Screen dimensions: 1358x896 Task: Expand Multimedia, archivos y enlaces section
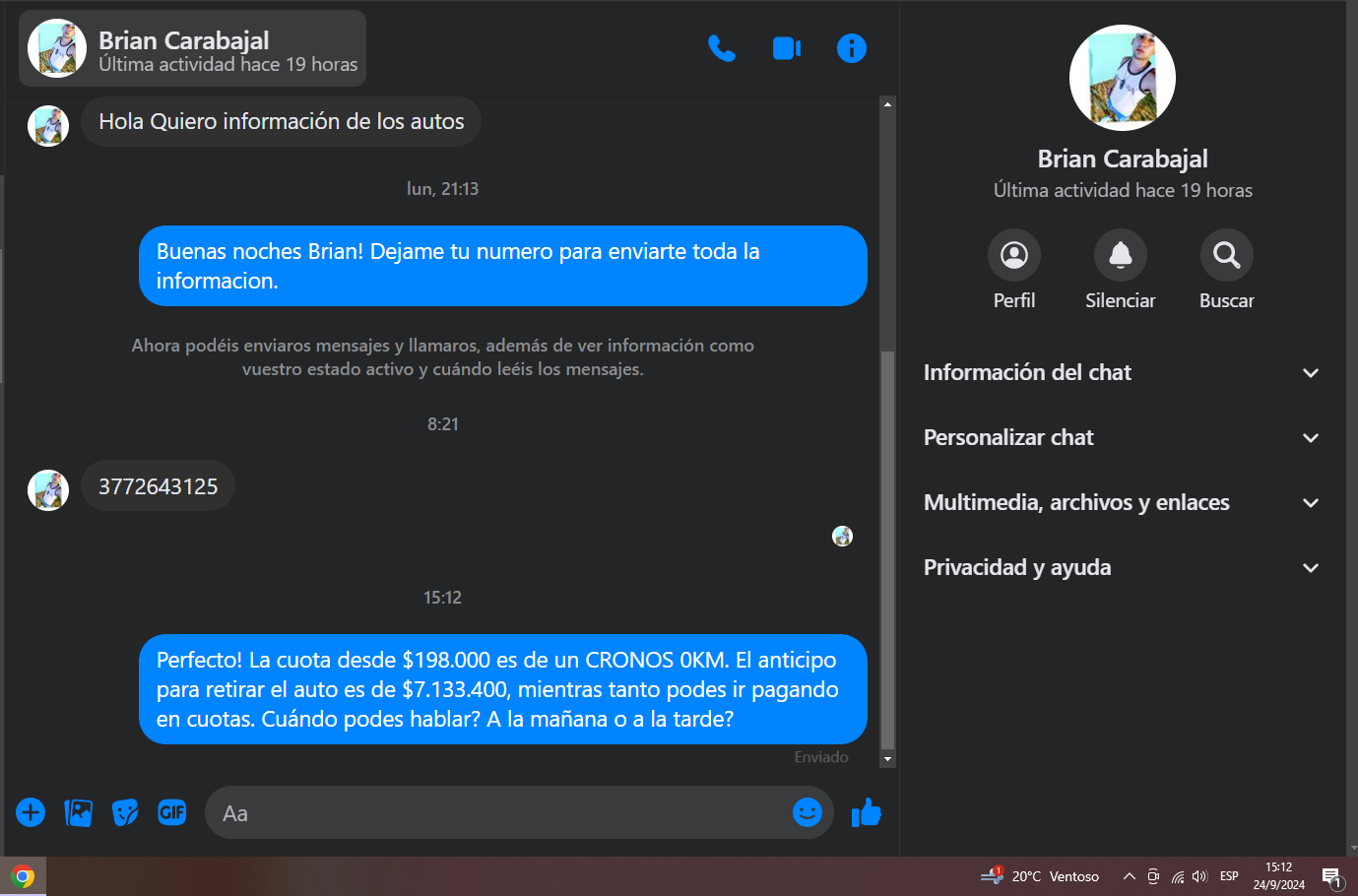click(1122, 502)
